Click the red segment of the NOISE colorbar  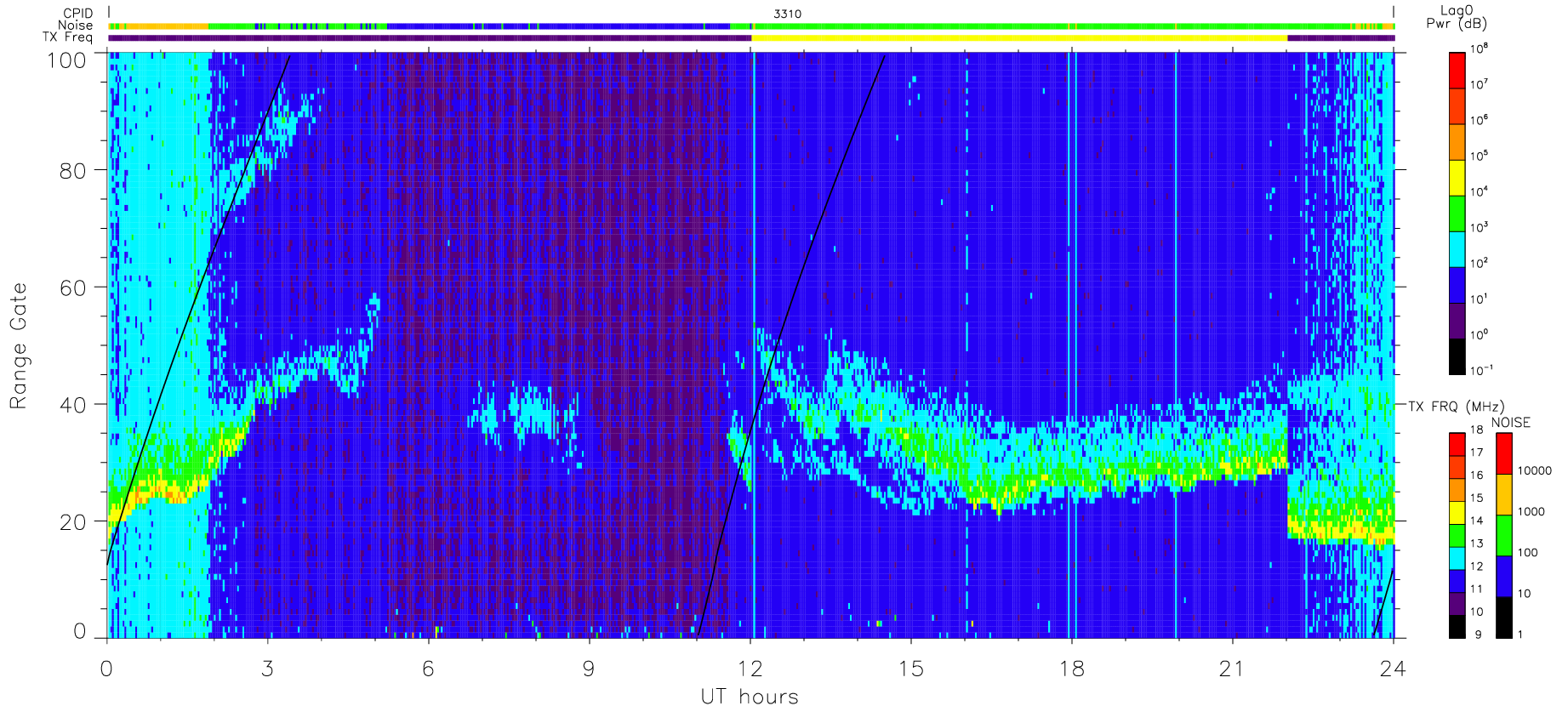point(1504,453)
